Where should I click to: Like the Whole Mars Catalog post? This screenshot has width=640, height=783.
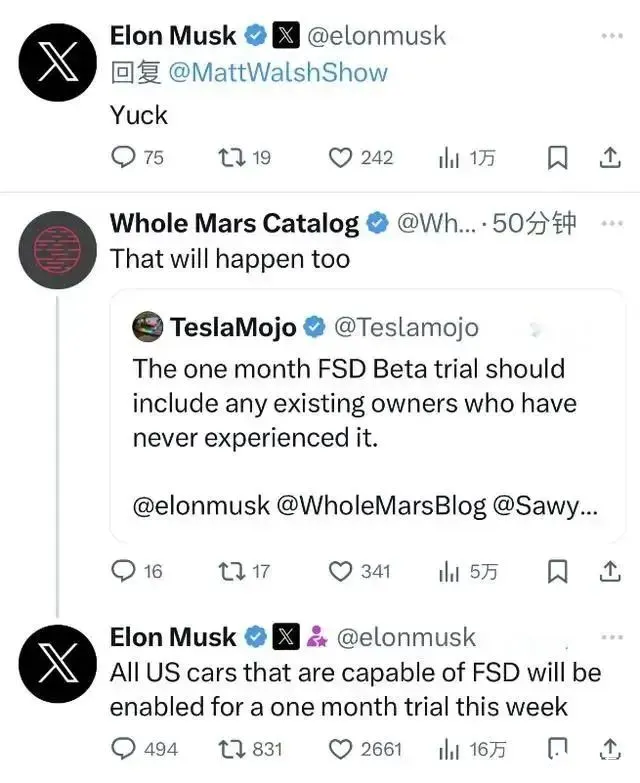tap(341, 571)
